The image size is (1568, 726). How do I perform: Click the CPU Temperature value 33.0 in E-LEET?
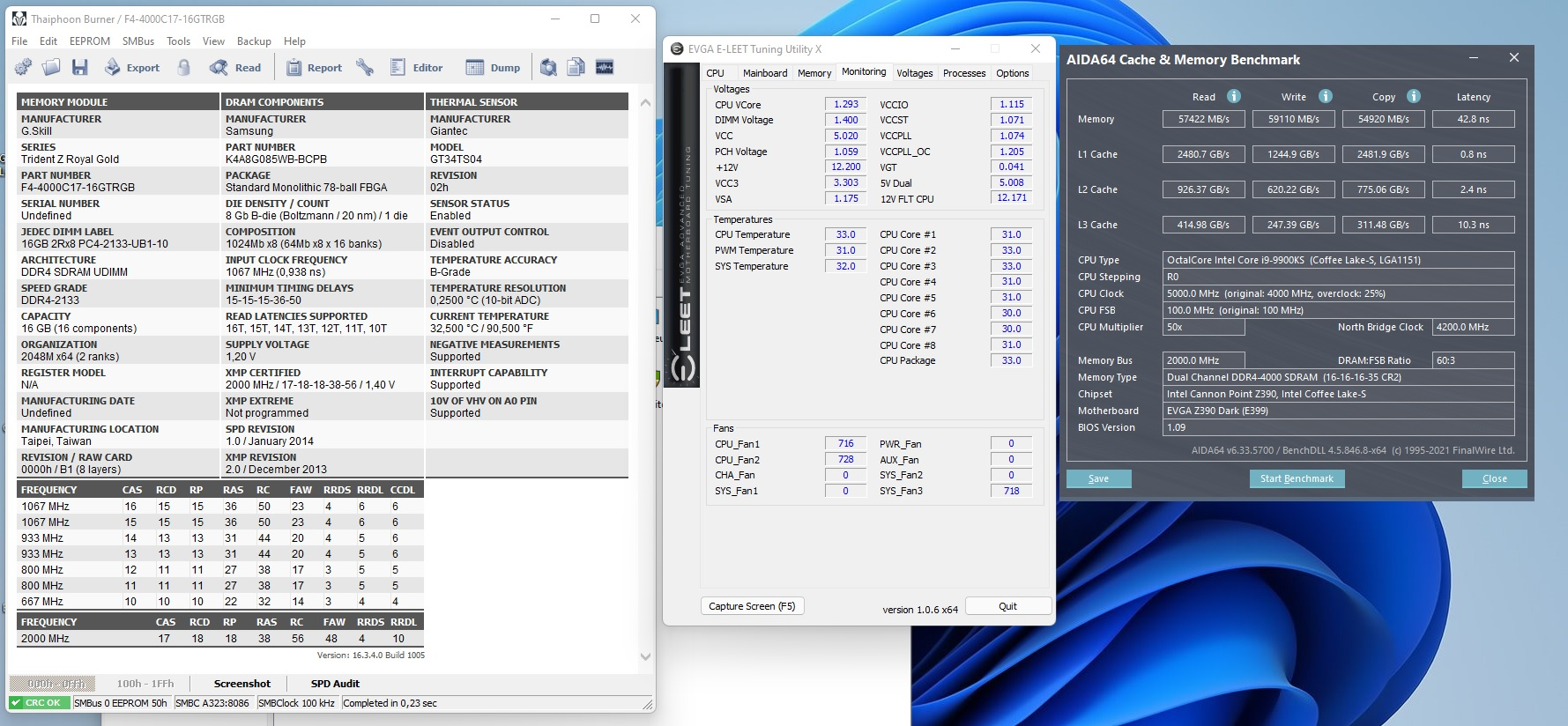tap(846, 234)
